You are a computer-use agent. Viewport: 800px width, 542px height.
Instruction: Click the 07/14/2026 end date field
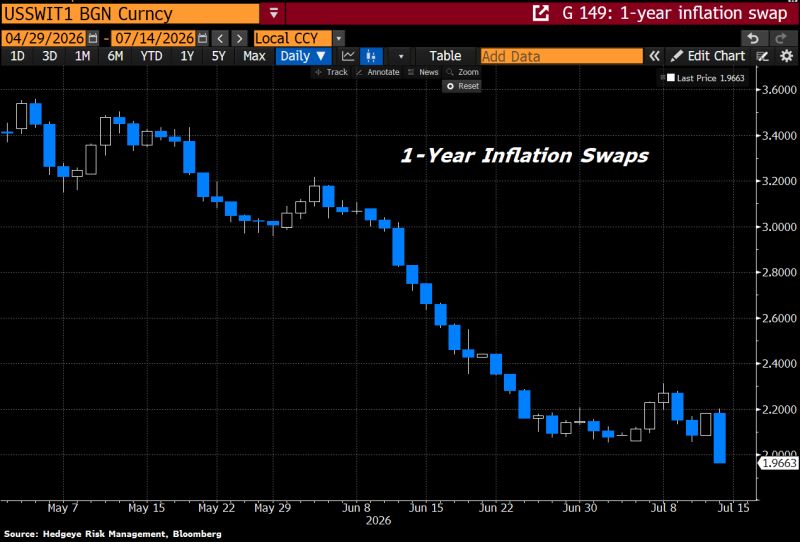154,38
